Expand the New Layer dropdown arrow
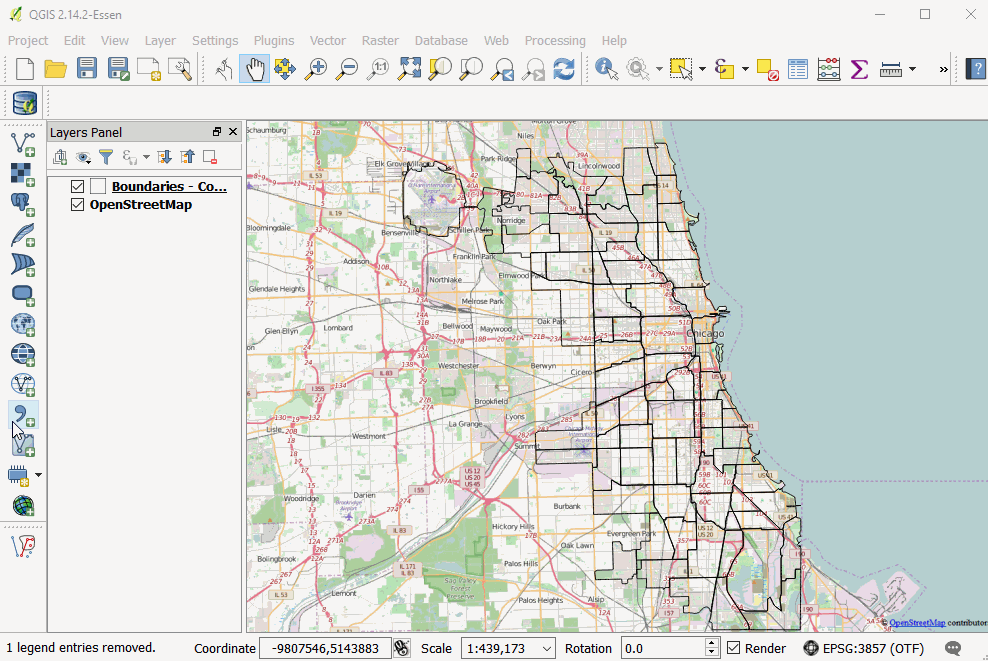This screenshot has height=661, width=988. click(x=38, y=475)
